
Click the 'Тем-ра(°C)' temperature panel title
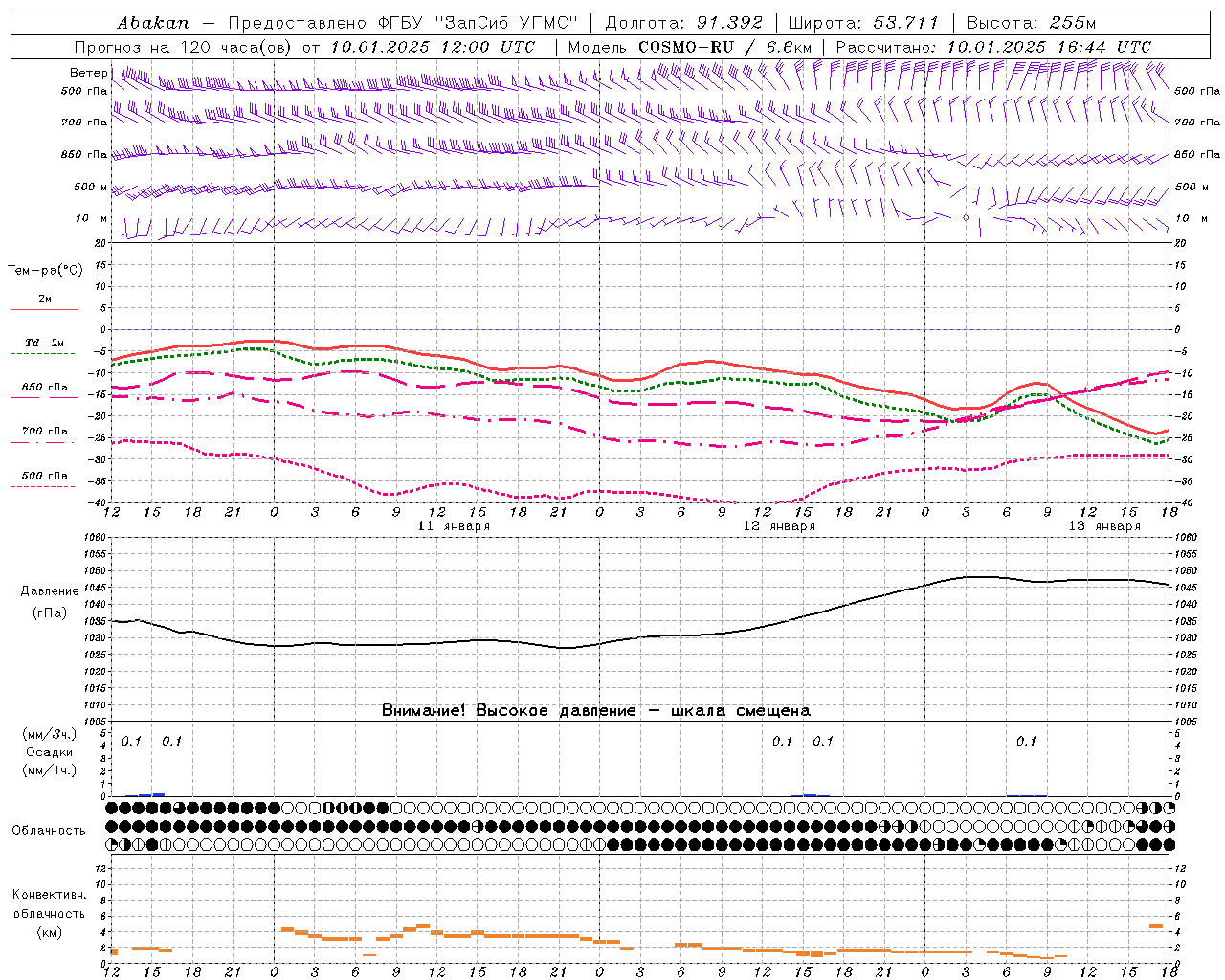point(45,271)
